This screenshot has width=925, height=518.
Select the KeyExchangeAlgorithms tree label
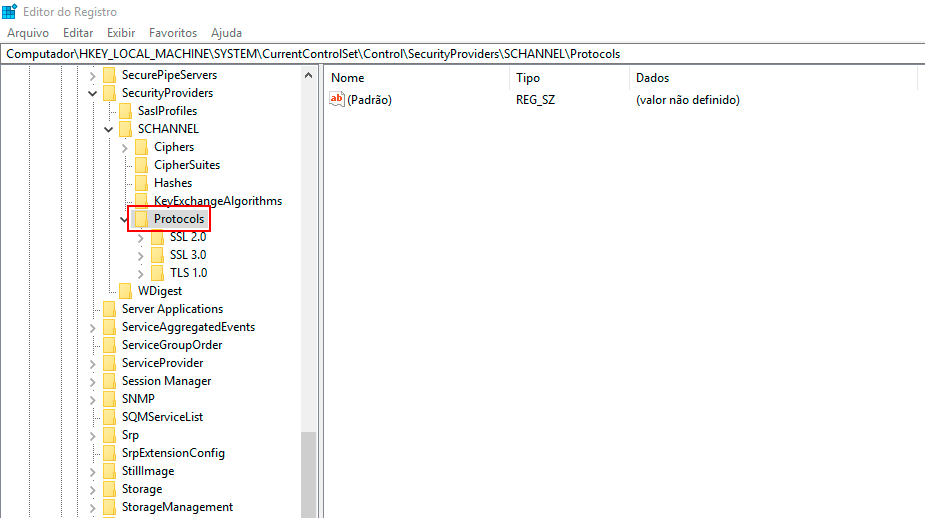218,201
